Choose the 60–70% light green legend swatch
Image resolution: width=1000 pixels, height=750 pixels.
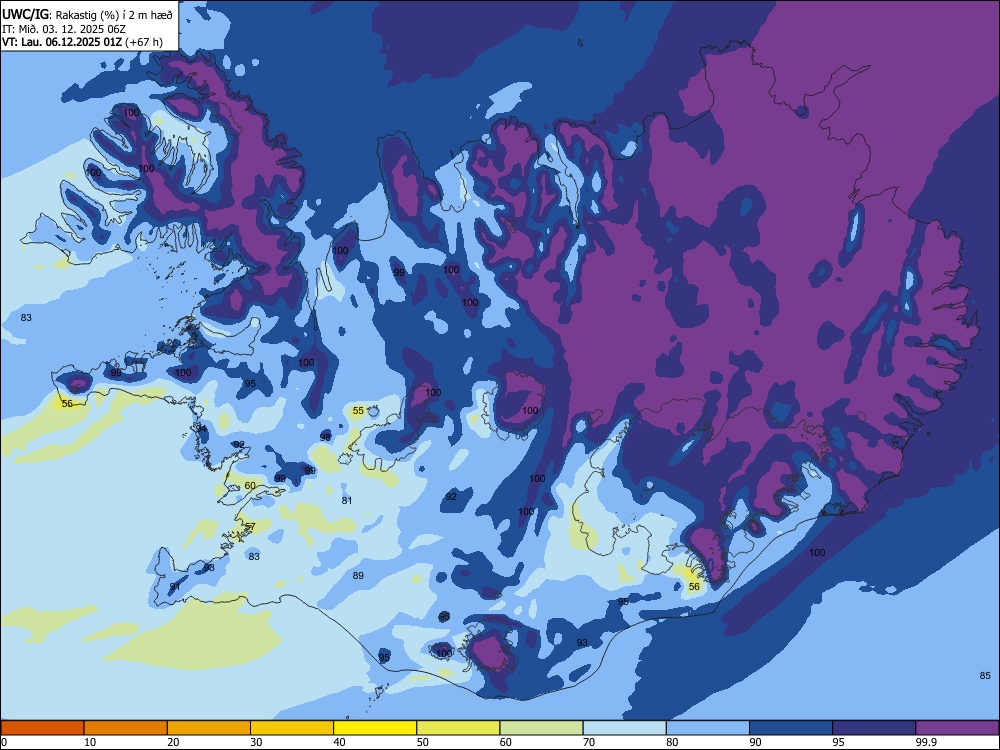tap(541, 728)
